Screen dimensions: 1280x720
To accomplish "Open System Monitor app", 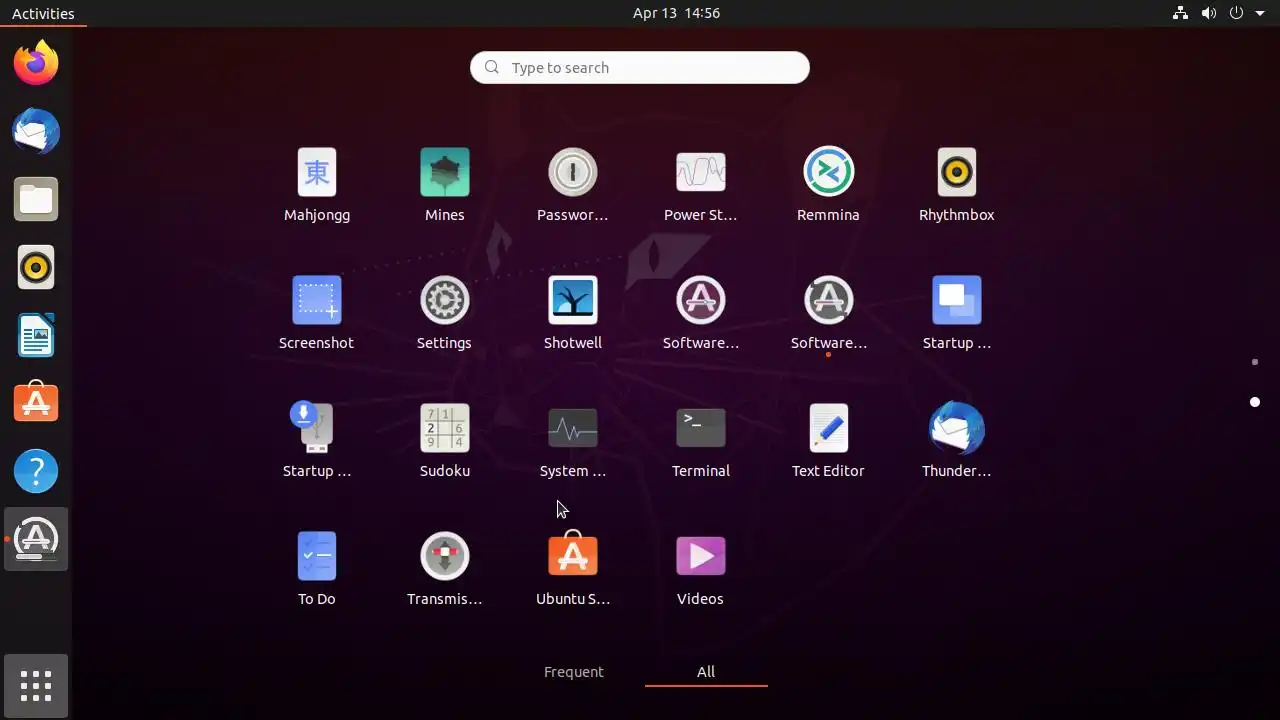I will pos(573,441).
